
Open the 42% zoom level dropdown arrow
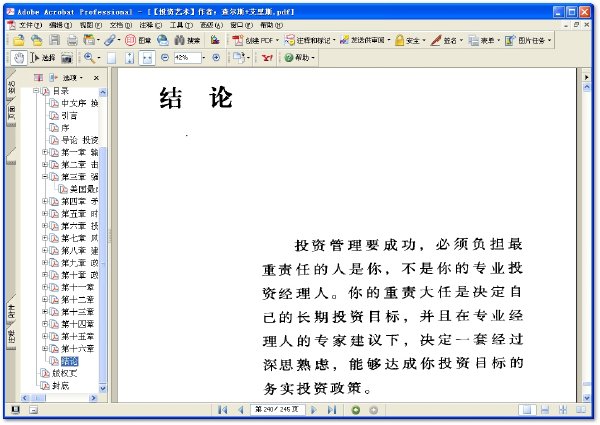click(x=204, y=58)
